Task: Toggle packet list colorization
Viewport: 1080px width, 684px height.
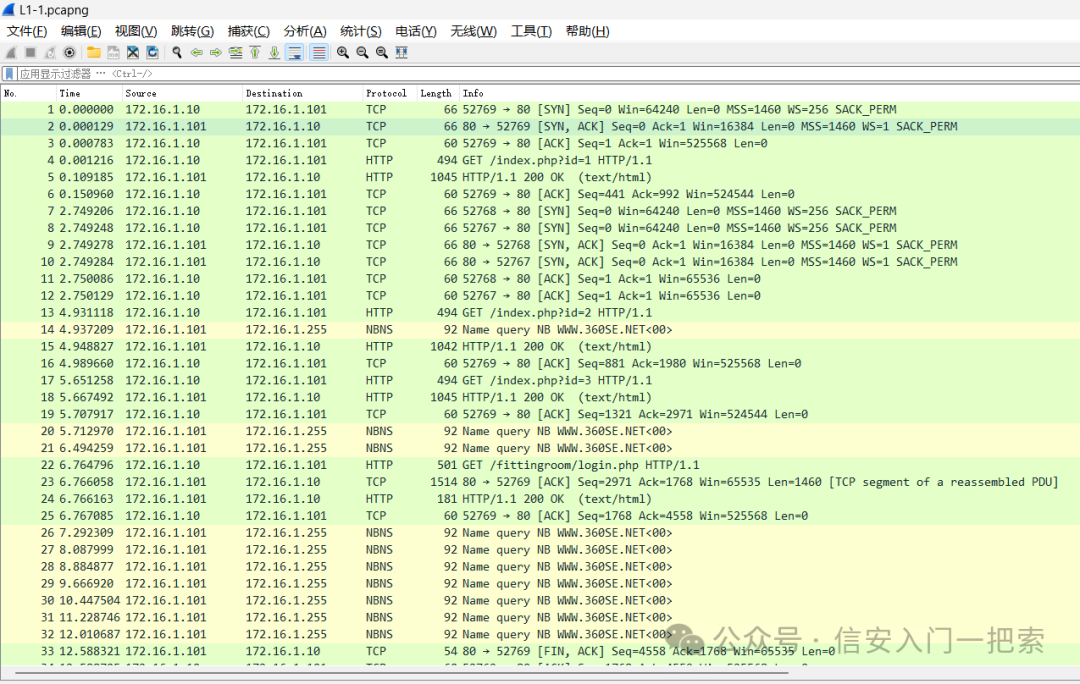Action: [319, 52]
